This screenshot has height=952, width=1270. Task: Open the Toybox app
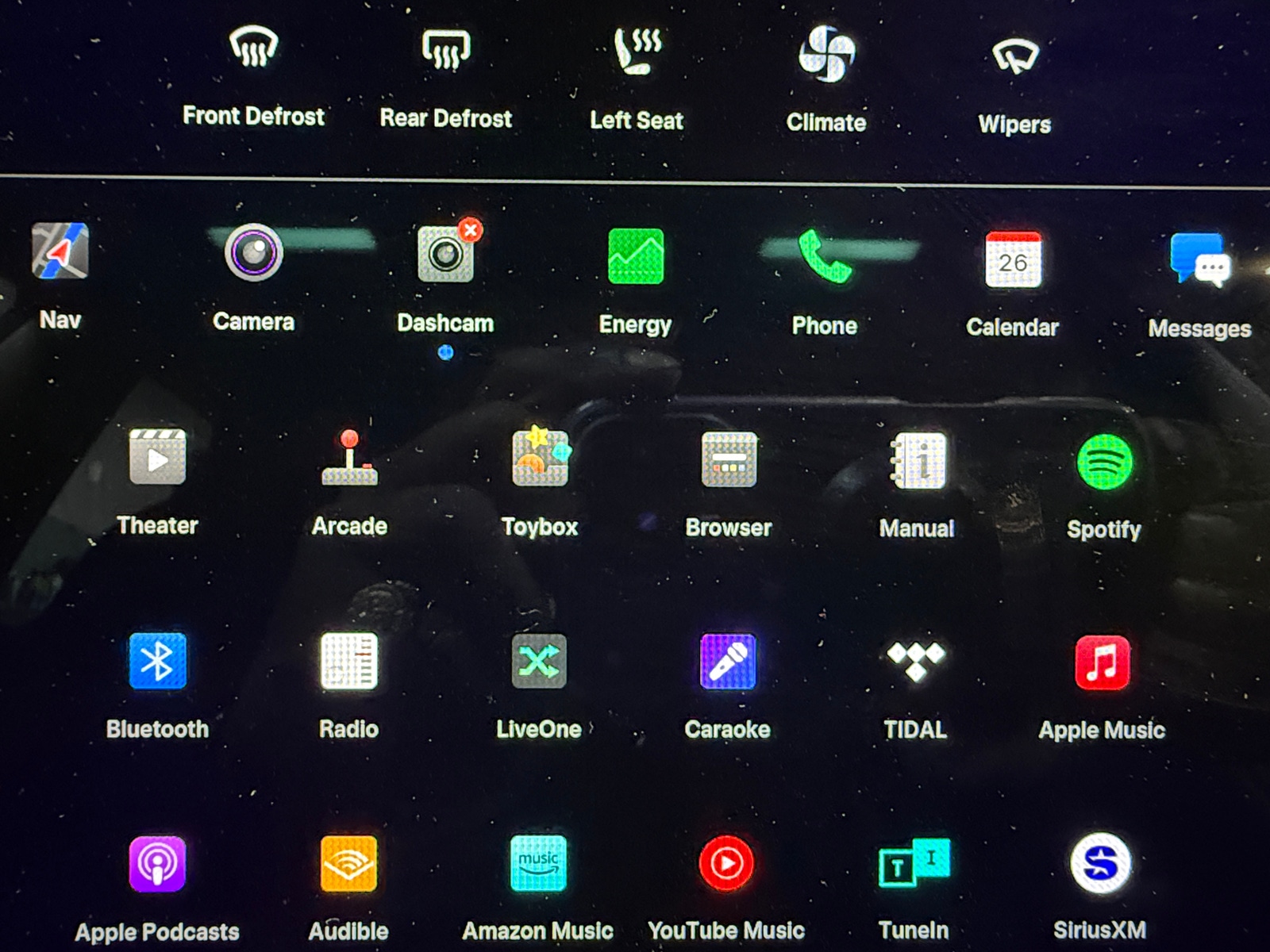point(540,458)
